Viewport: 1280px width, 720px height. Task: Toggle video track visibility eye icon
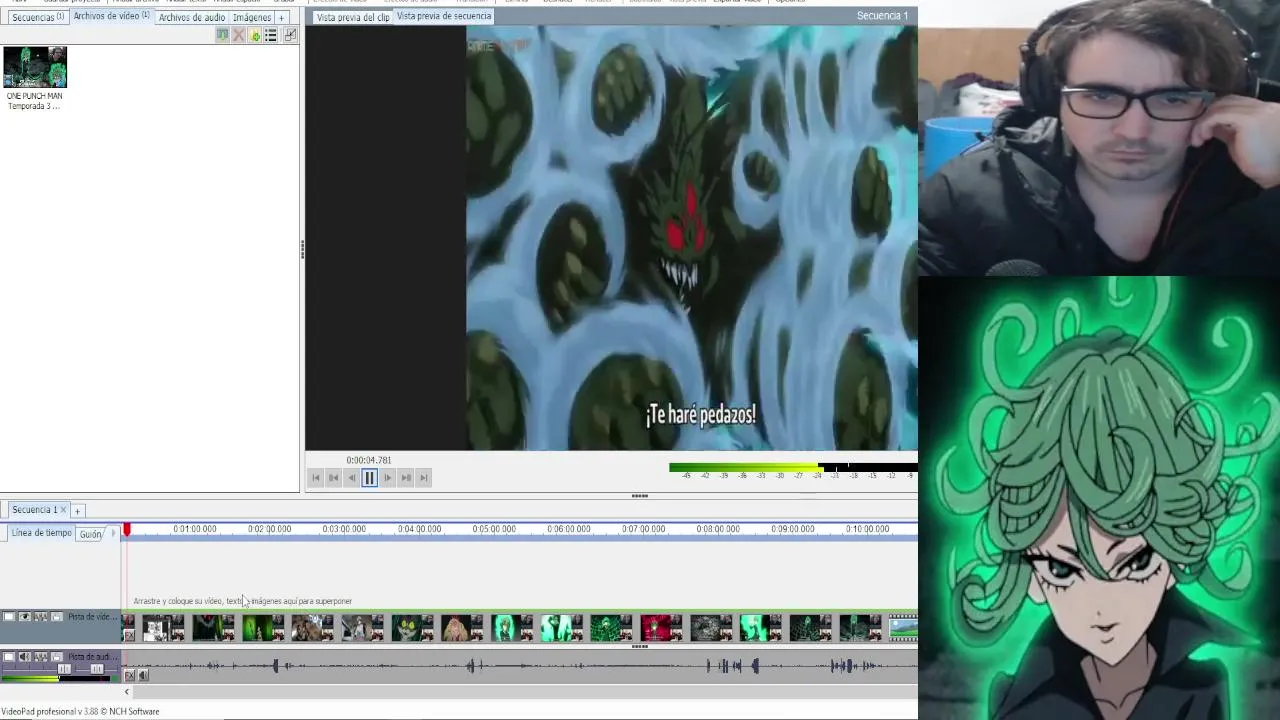click(25, 616)
